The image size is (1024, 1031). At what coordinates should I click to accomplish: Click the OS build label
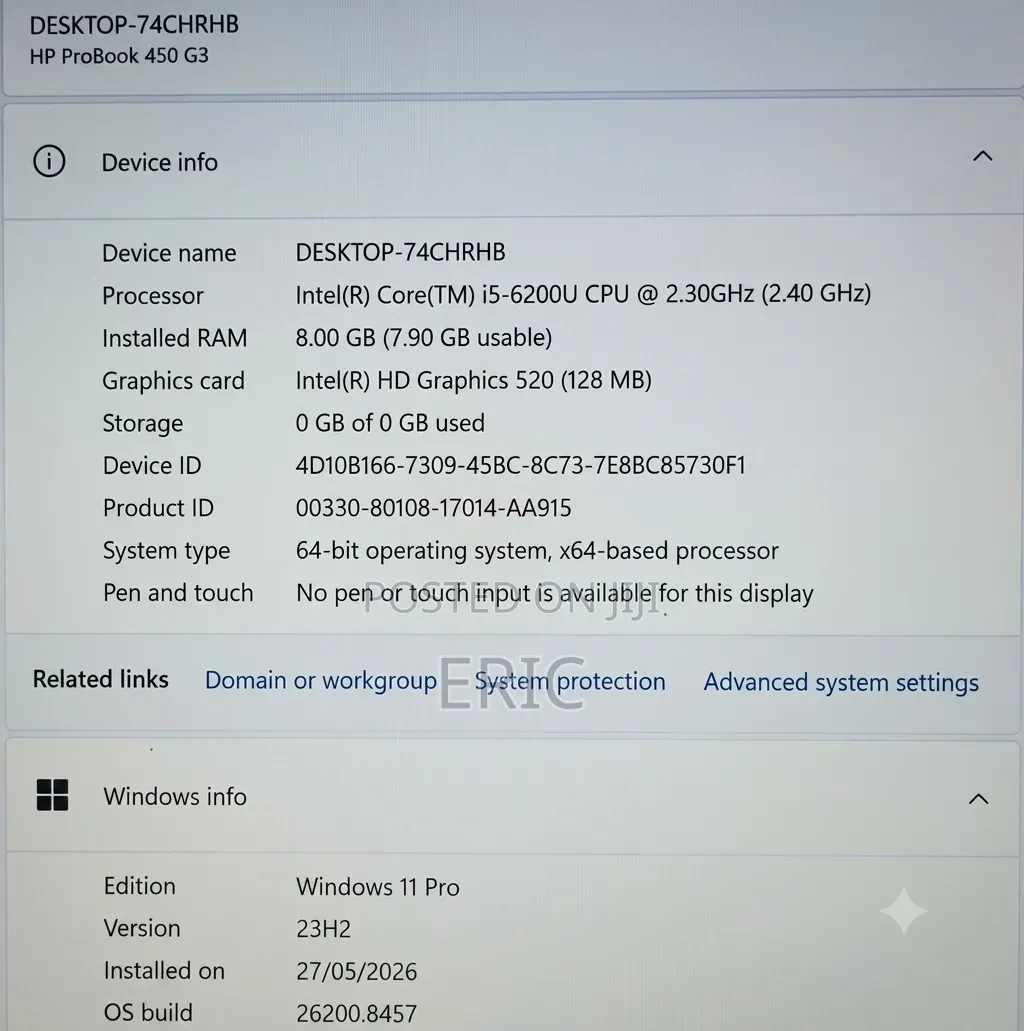148,1013
